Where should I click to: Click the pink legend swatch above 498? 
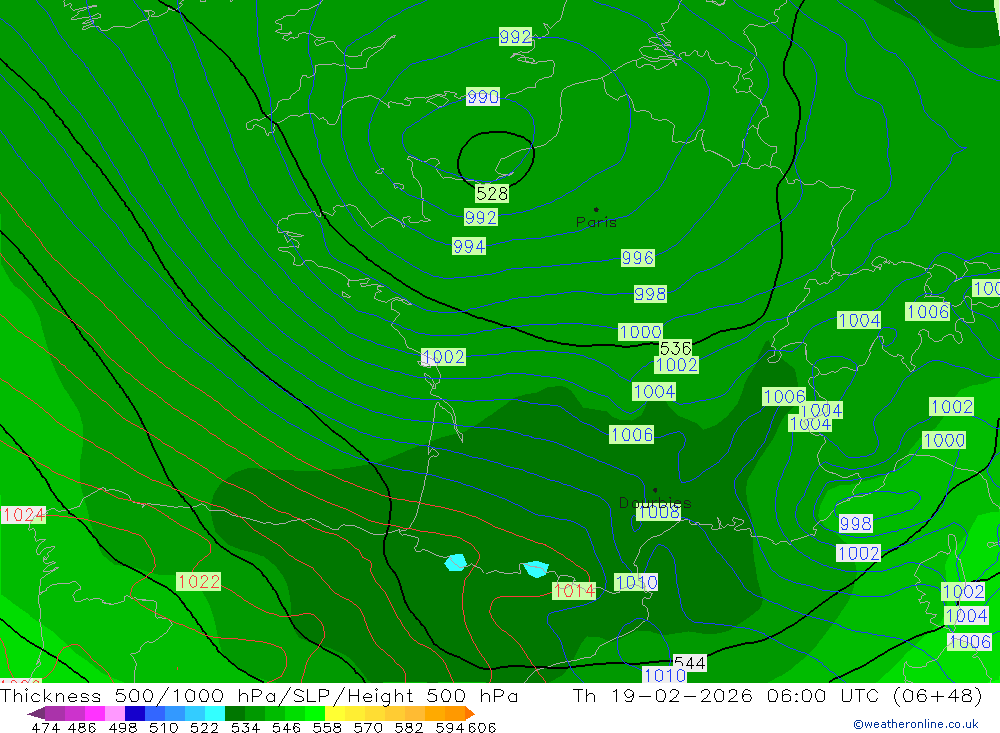click(115, 713)
